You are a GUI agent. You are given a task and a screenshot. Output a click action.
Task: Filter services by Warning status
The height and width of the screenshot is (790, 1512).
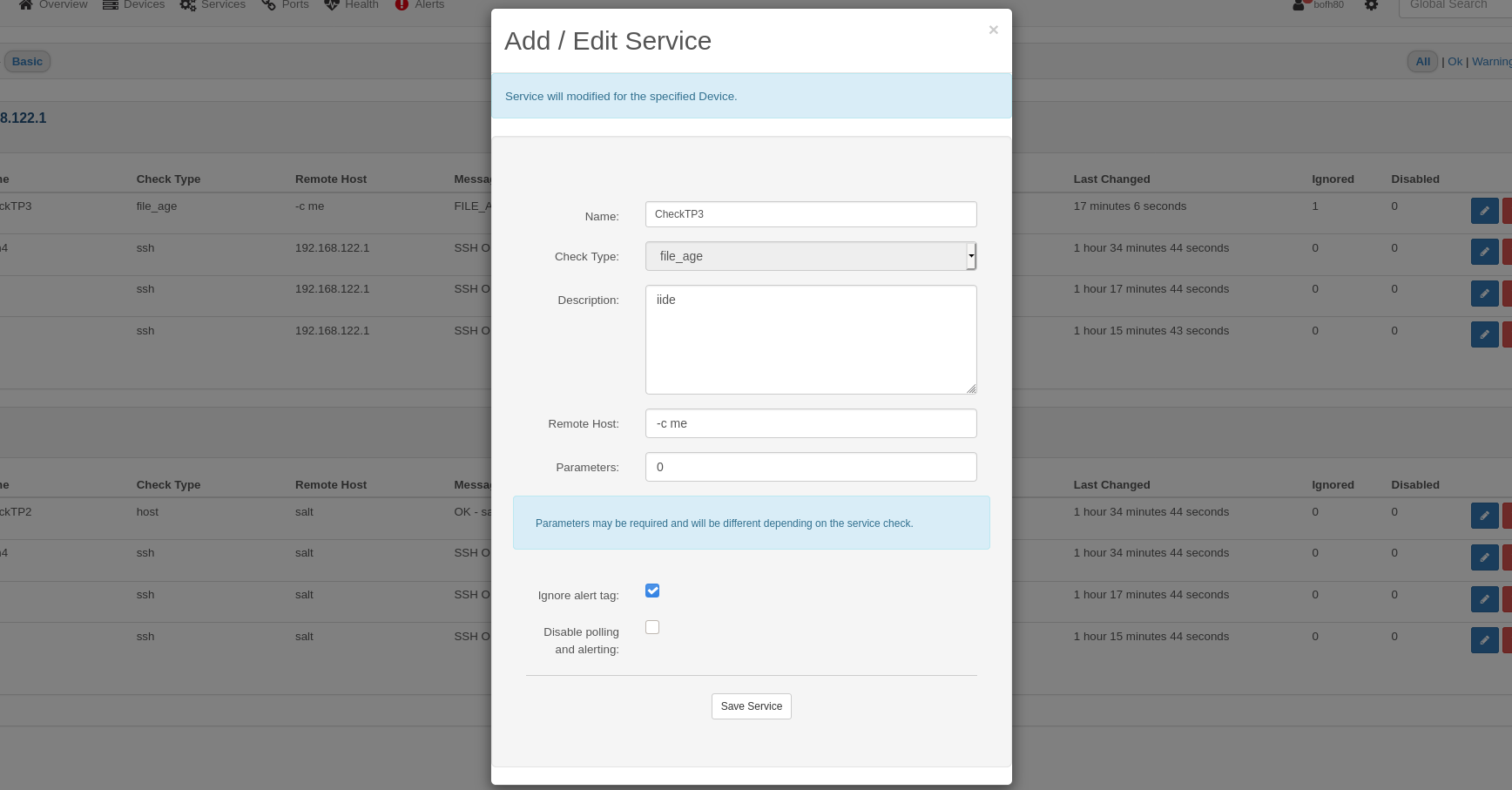coord(1491,61)
